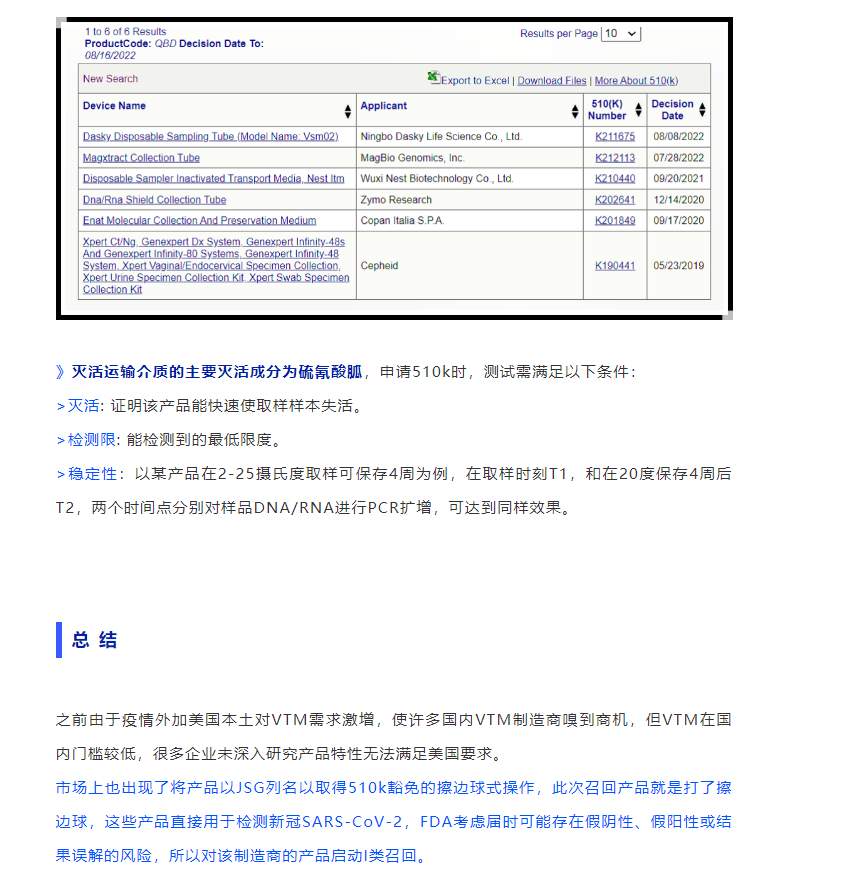Click decision date 12/14/2020
Viewport: 849px width, 896px height.
pyautogui.click(x=679, y=199)
